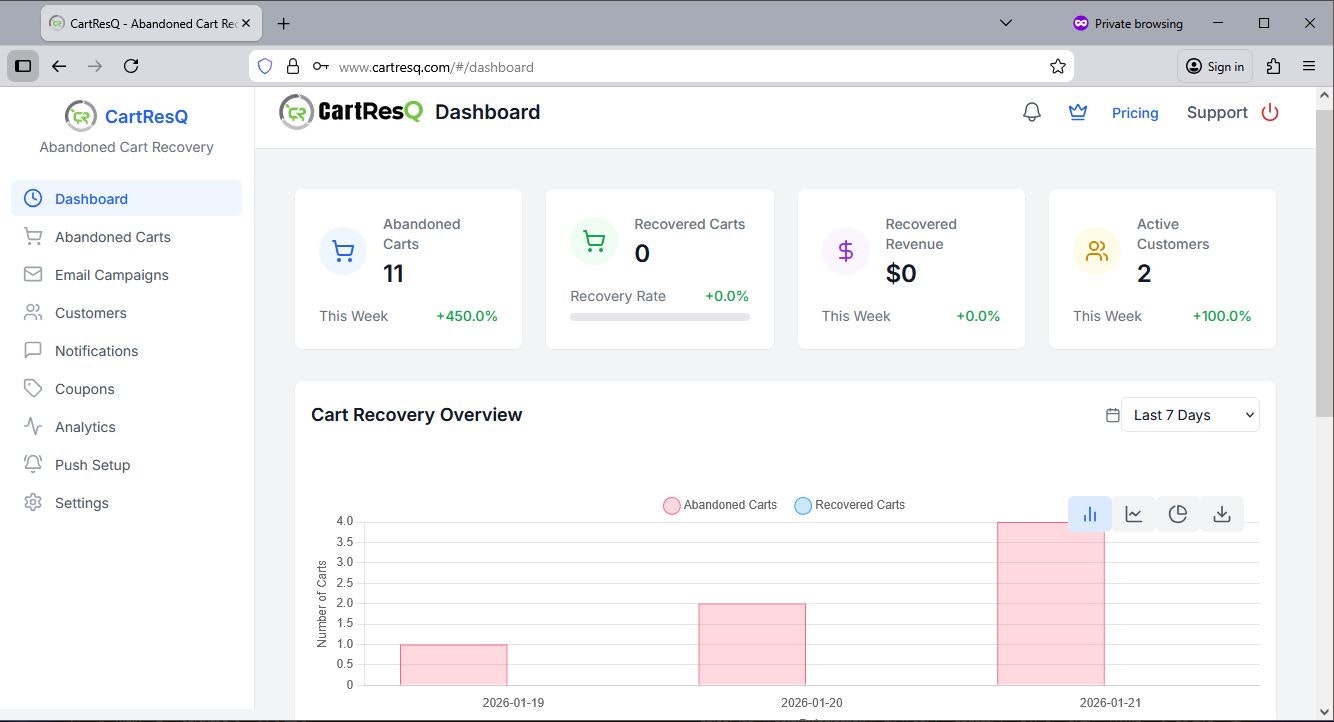The width and height of the screenshot is (1334, 722).
Task: Click the red power logout icon
Action: point(1270,112)
